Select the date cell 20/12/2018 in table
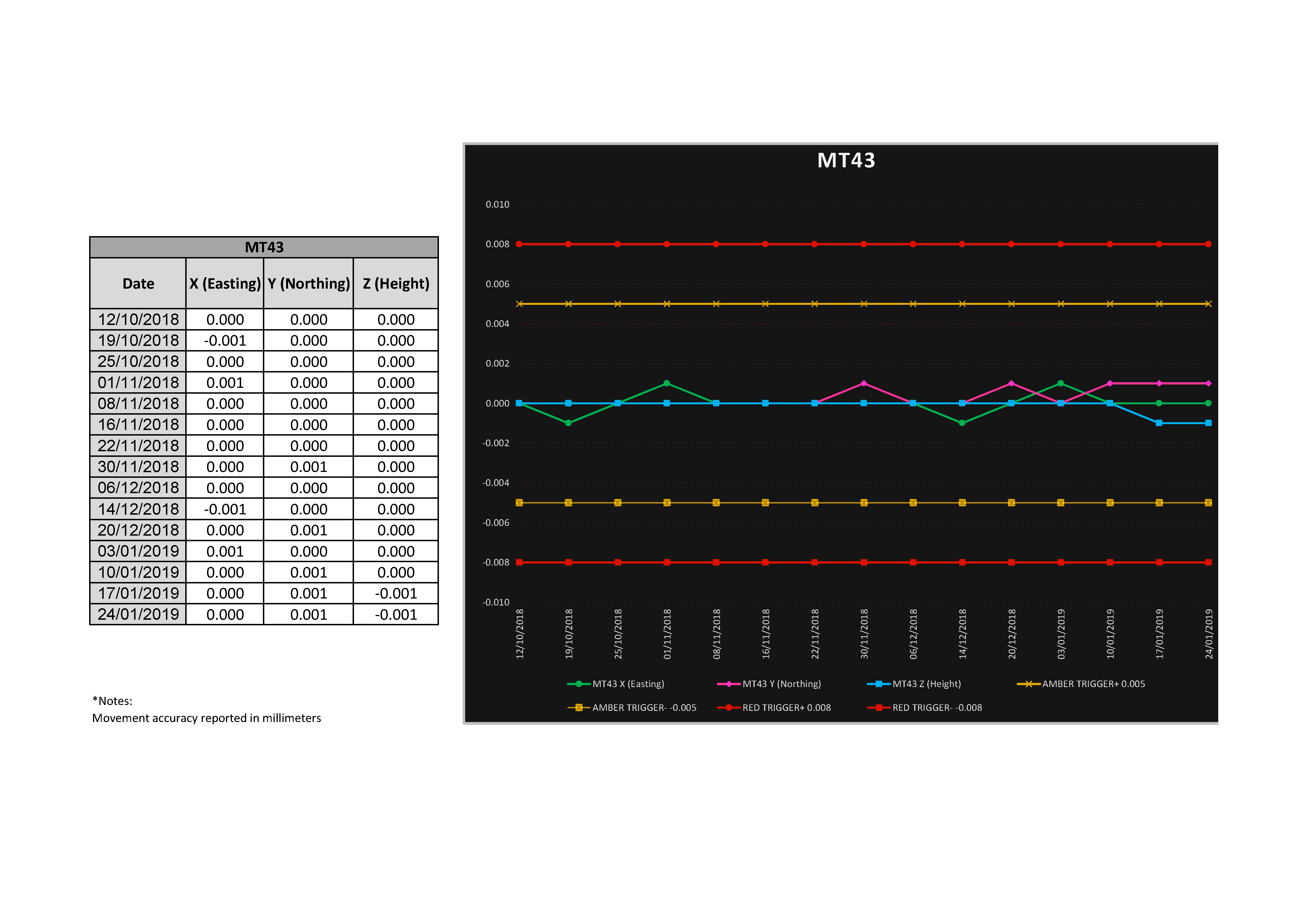The image size is (1307, 924). [x=138, y=530]
